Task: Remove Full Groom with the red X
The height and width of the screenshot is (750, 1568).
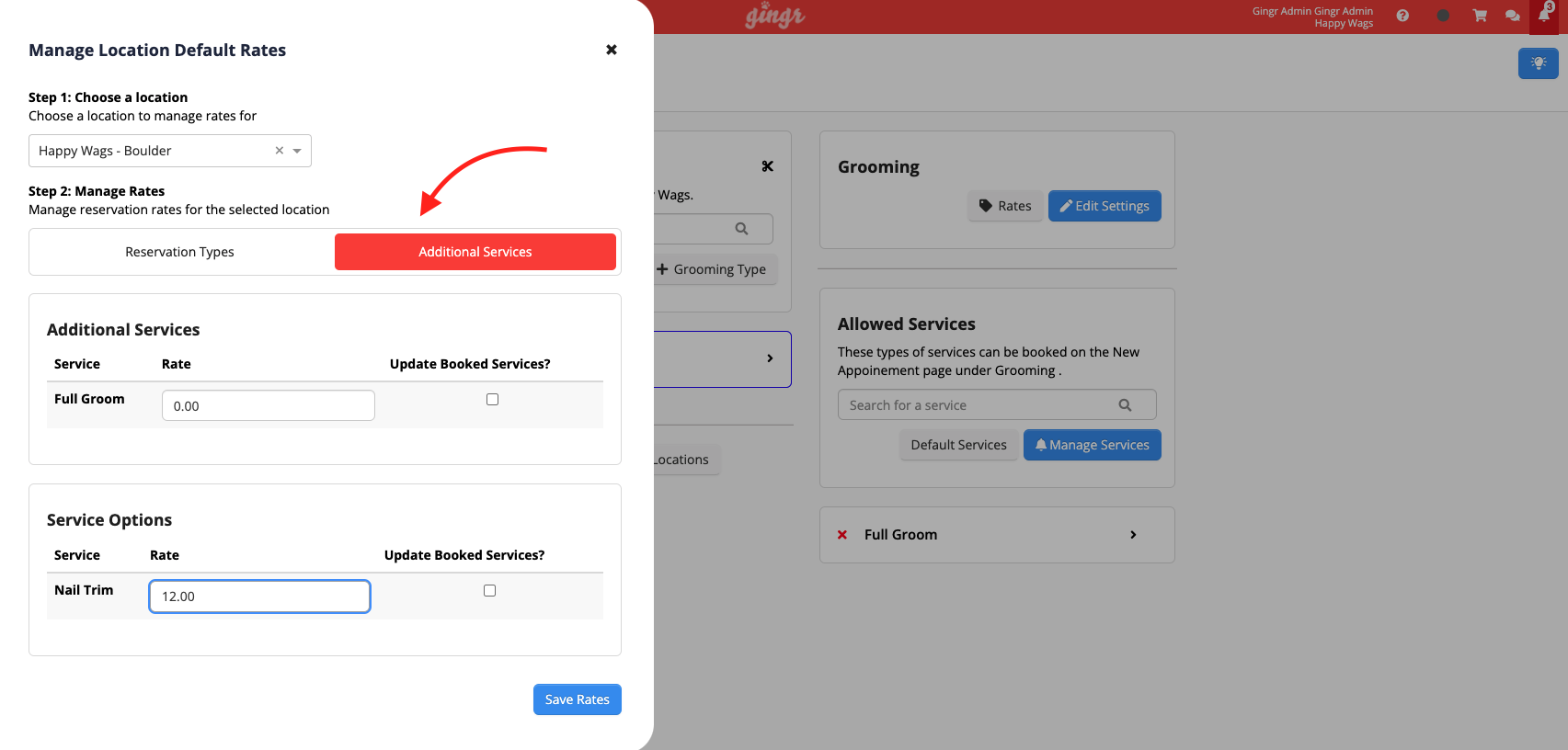Action: [x=842, y=535]
